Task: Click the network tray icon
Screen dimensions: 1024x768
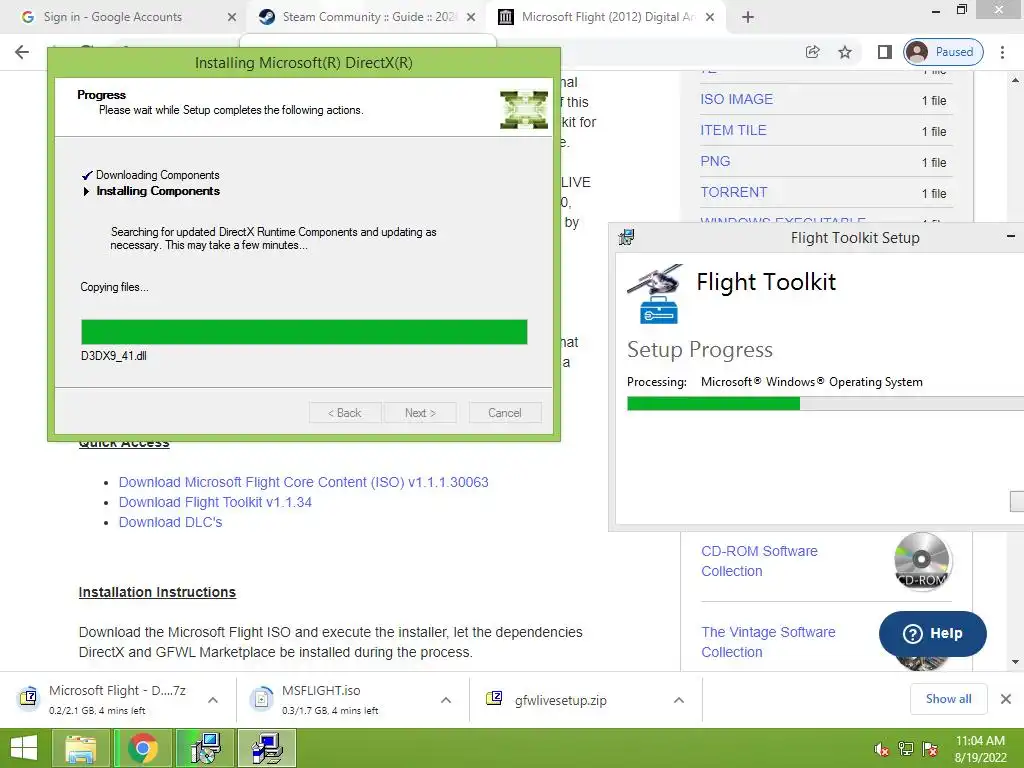Action: point(906,749)
